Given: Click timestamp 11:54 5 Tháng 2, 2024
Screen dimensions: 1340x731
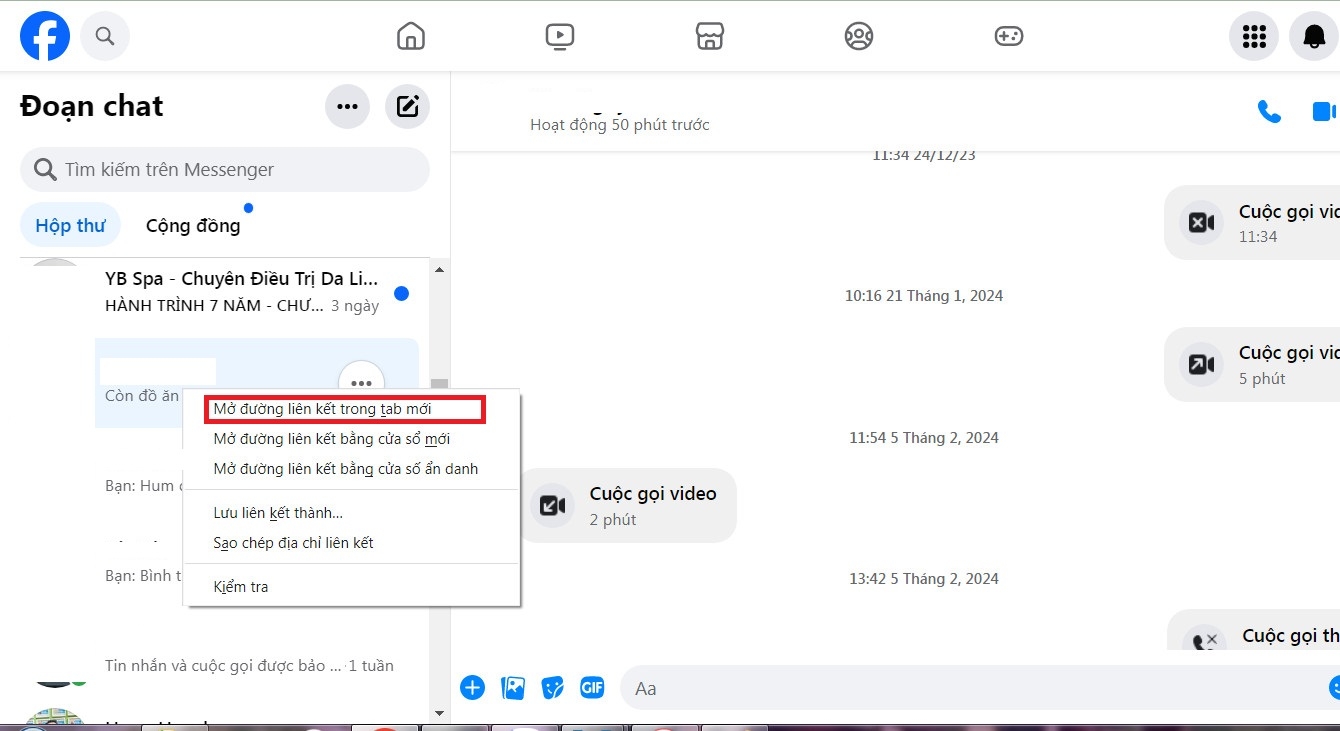Looking at the screenshot, I should point(924,438).
